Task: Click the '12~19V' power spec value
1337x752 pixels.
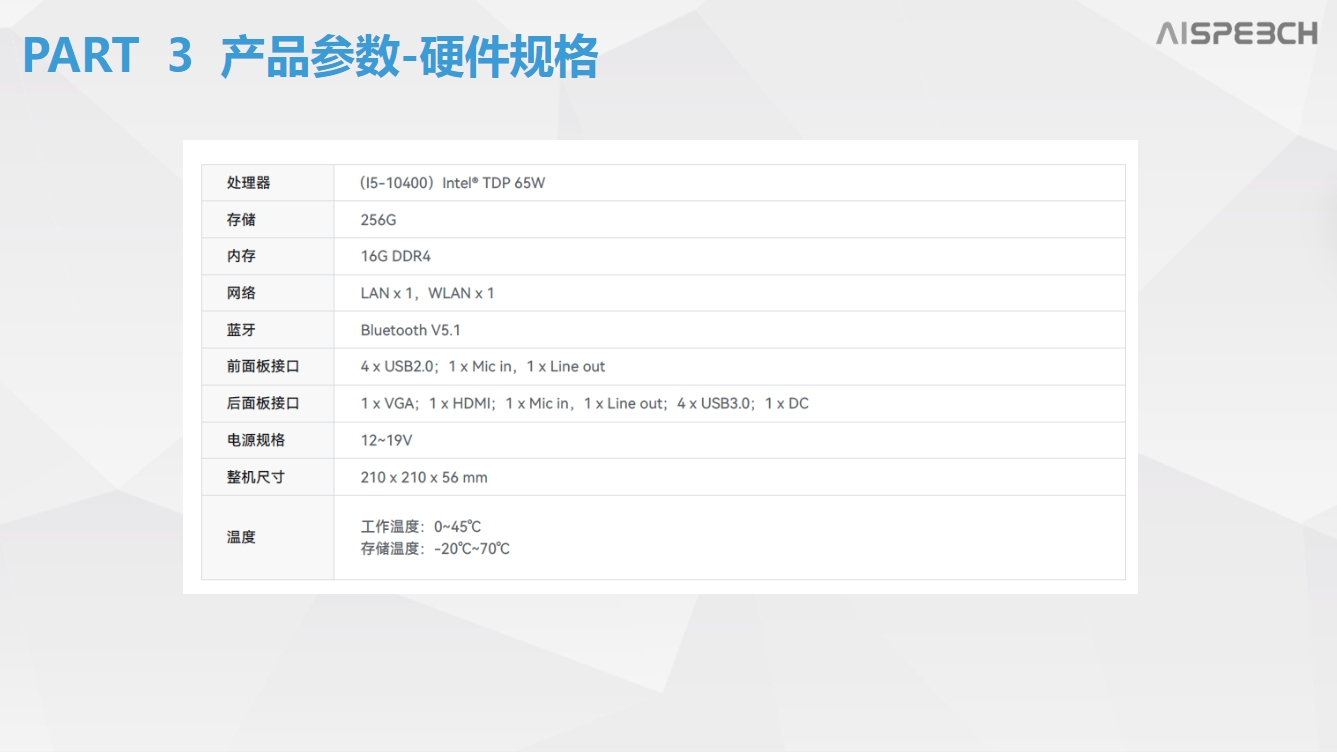Action: [386, 441]
